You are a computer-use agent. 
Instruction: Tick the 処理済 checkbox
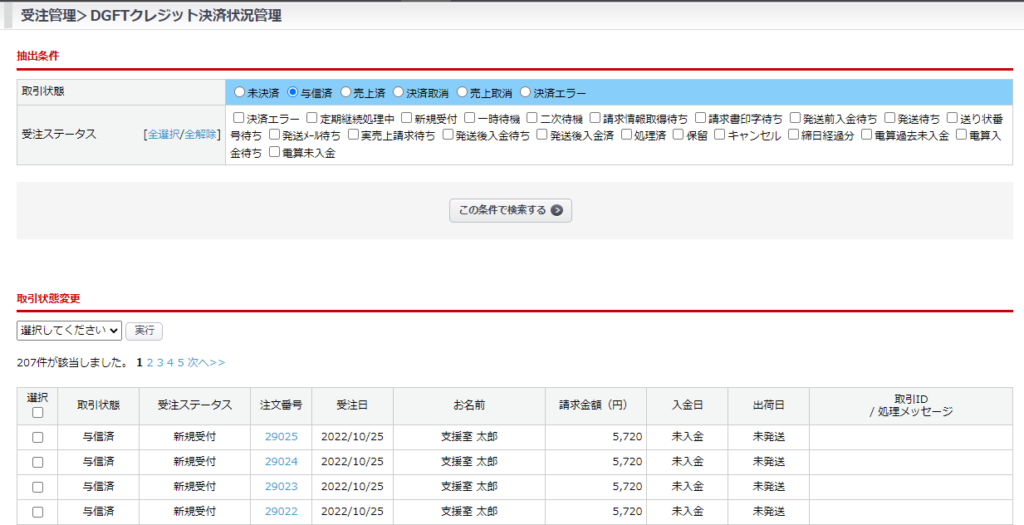point(627,135)
